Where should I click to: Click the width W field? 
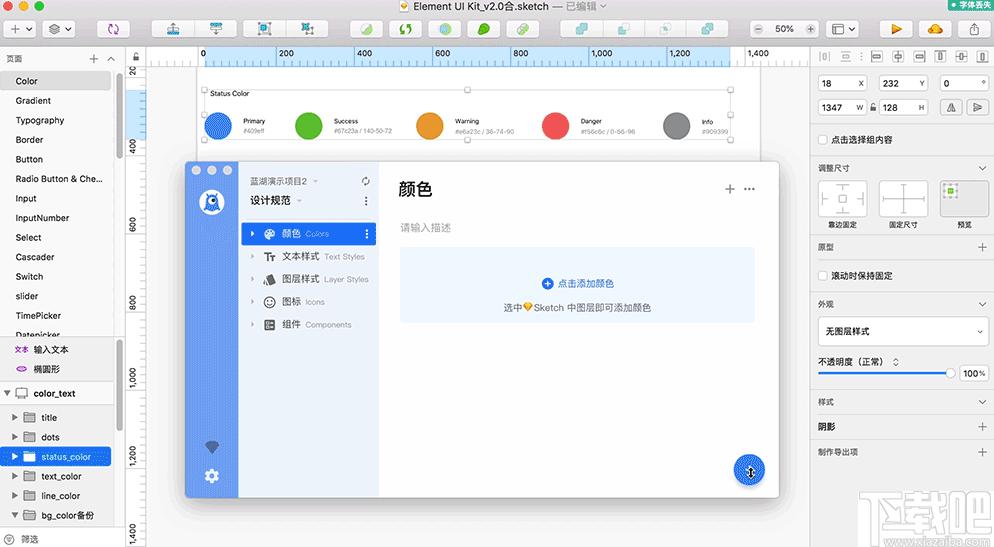click(x=842, y=108)
